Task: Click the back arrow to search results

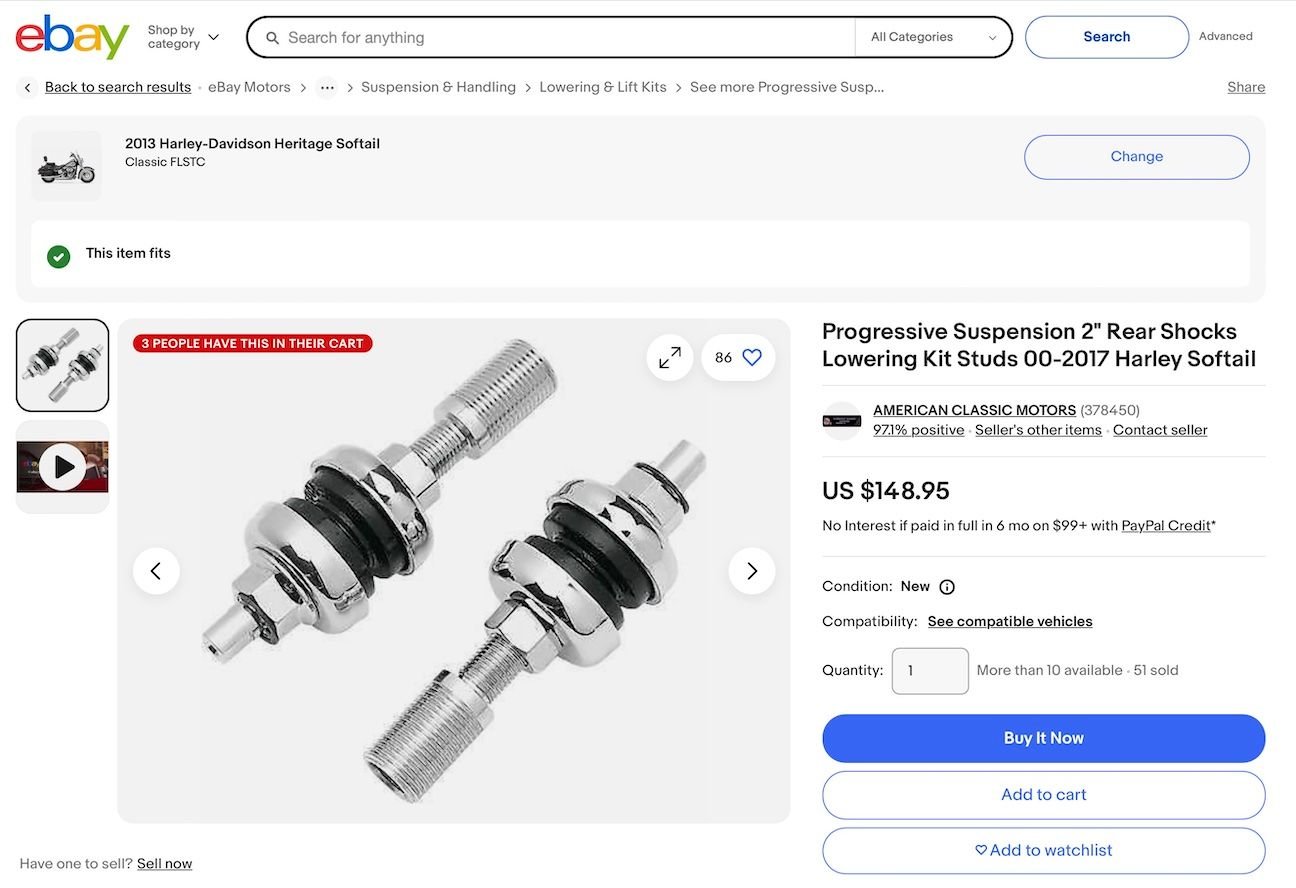Action: (x=28, y=88)
